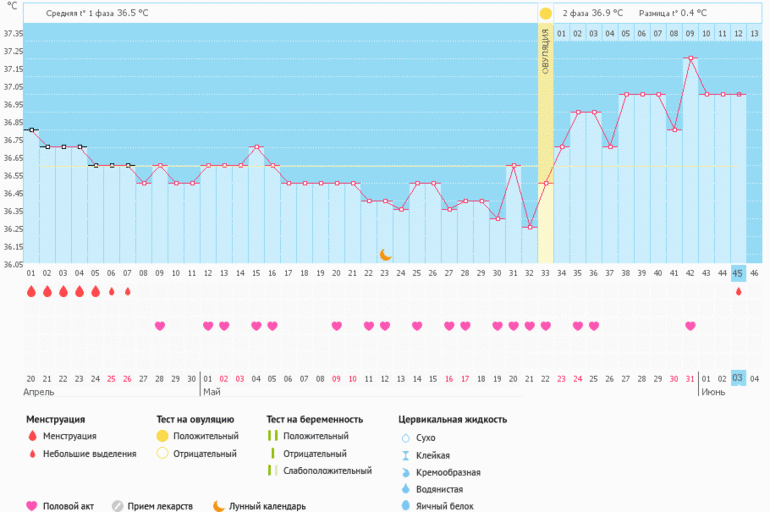Click the yellow ovulation circle beside '2 фаза'
Image resolution: width=770 pixels, height=512 pixels.
545,13
